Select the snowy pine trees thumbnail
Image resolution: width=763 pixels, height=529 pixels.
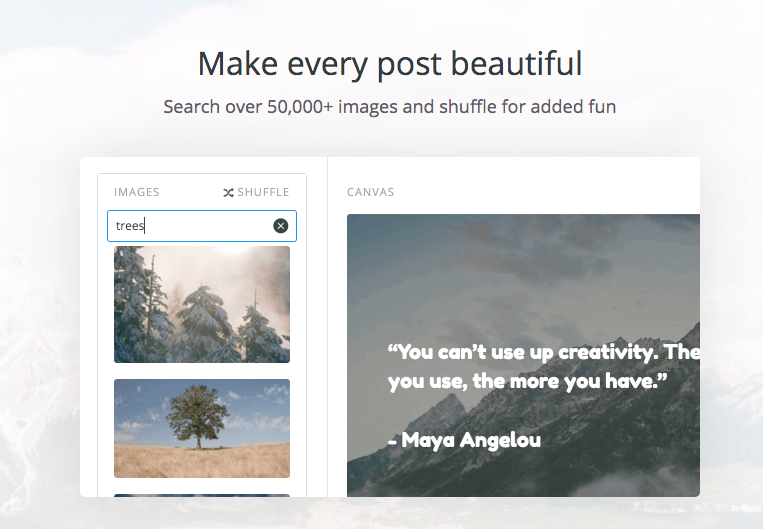coord(202,304)
